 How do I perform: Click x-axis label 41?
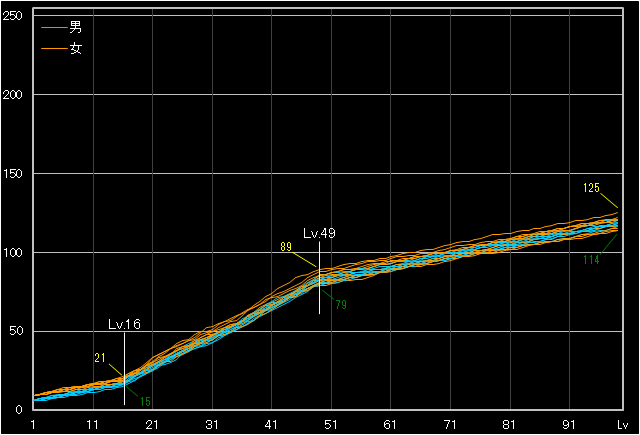(x=271, y=425)
